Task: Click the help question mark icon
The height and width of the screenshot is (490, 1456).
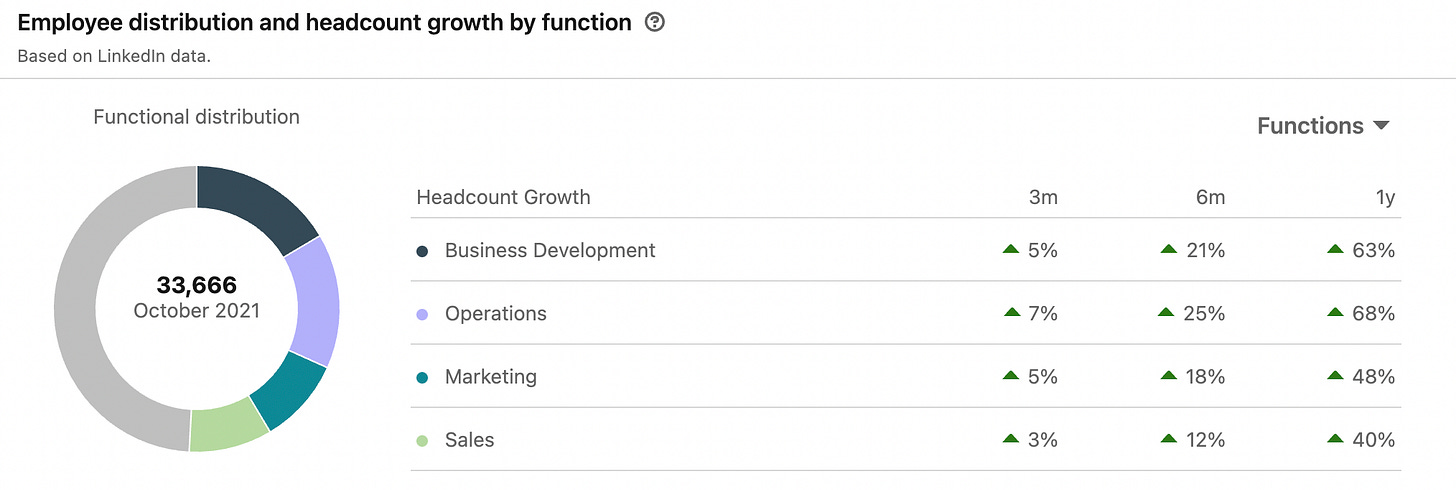Action: (x=655, y=22)
